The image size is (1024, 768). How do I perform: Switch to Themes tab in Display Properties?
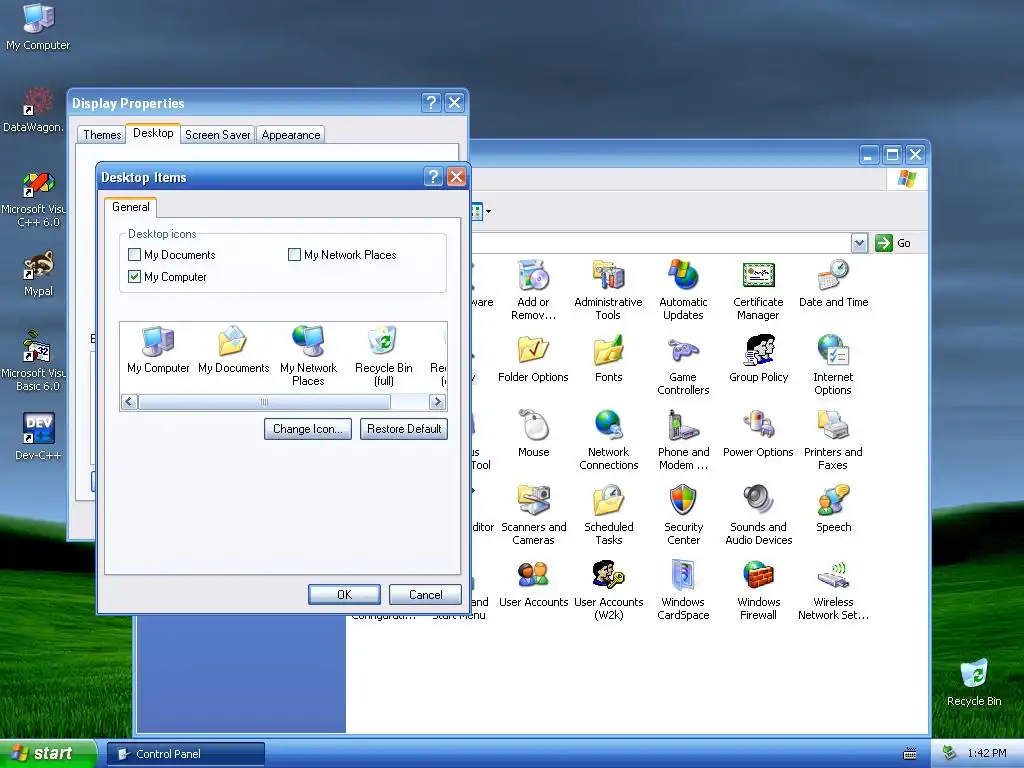coord(102,135)
